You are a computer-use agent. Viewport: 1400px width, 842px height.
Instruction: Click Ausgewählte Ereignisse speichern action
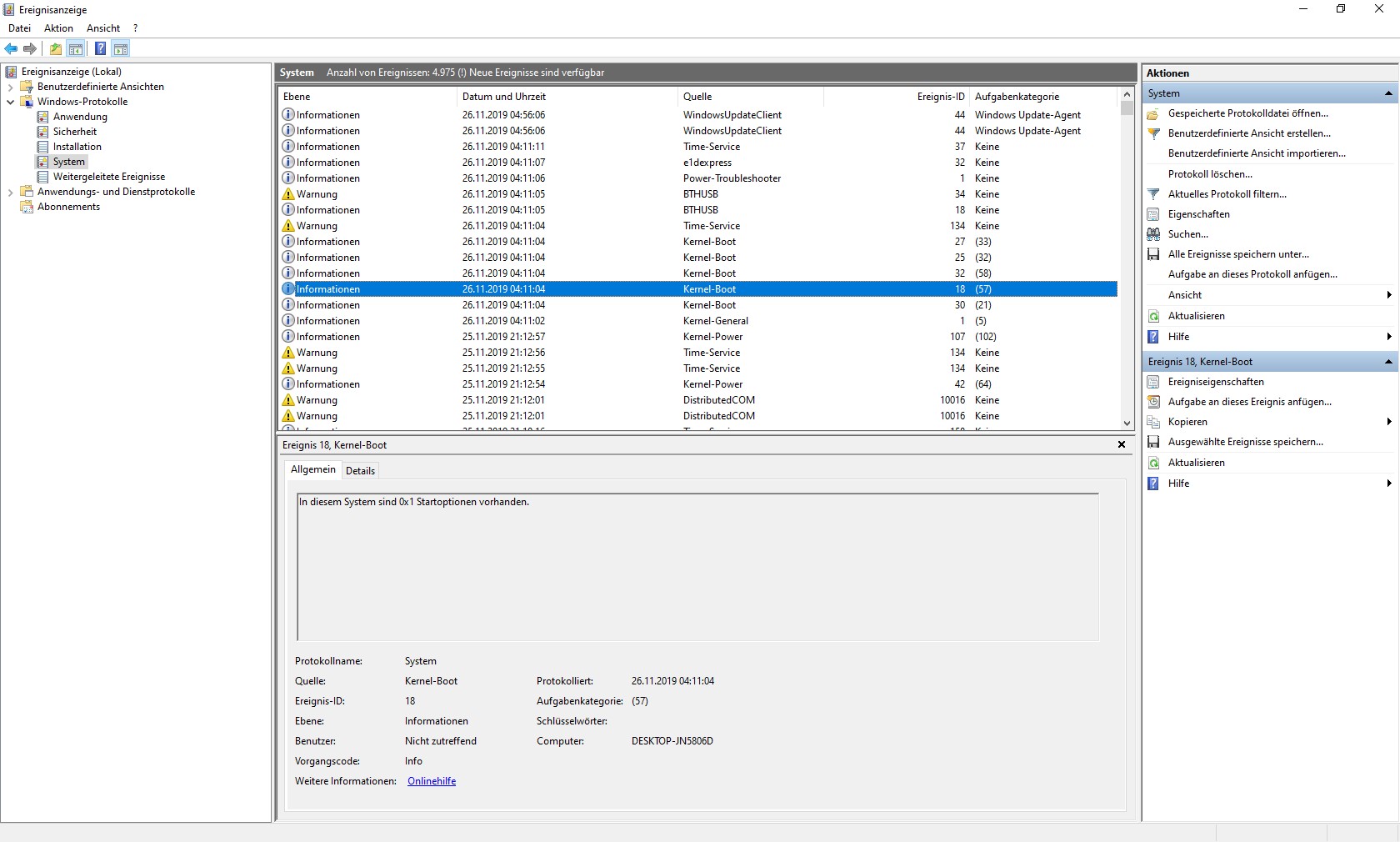(x=1246, y=442)
